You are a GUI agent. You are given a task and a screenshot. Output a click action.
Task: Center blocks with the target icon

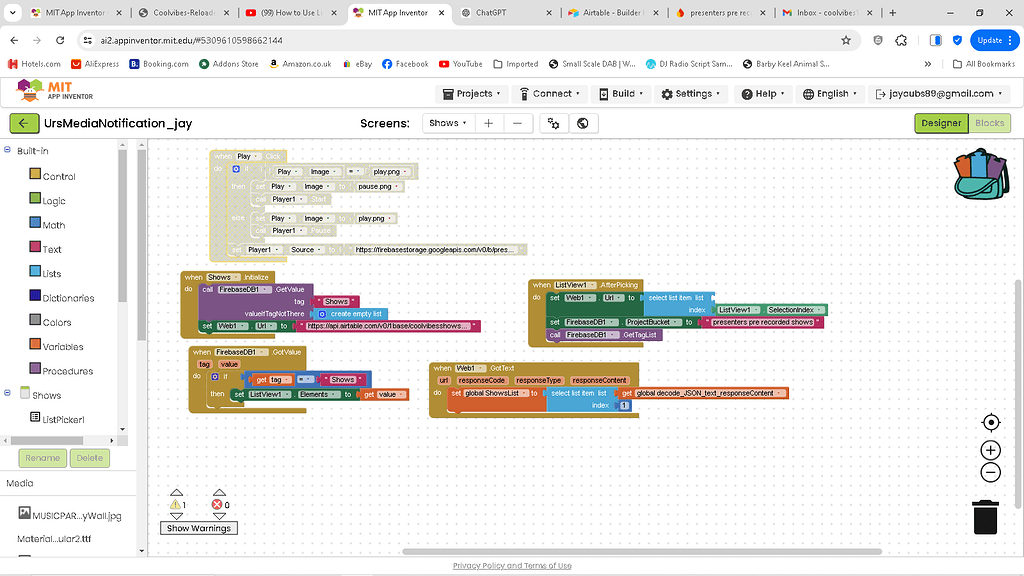(990, 422)
